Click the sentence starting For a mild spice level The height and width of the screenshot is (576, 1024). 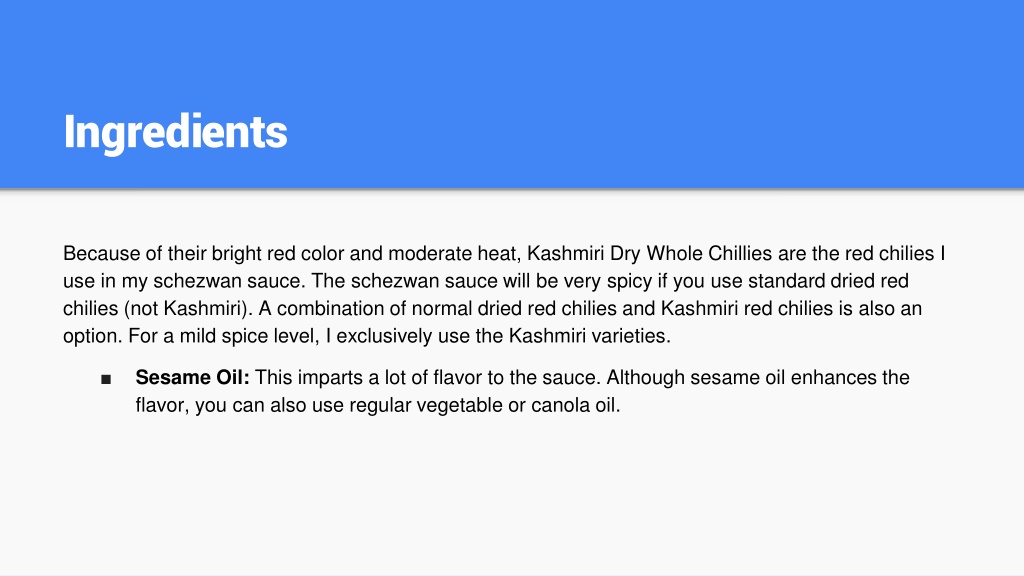[399, 336]
